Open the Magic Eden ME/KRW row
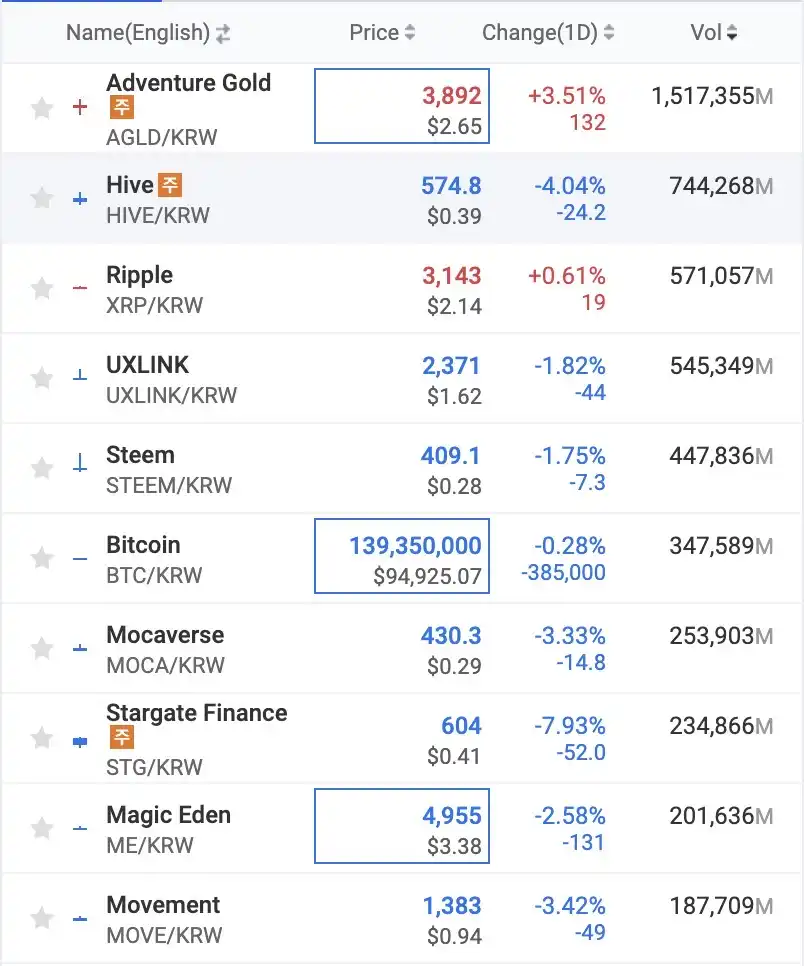 [402, 828]
